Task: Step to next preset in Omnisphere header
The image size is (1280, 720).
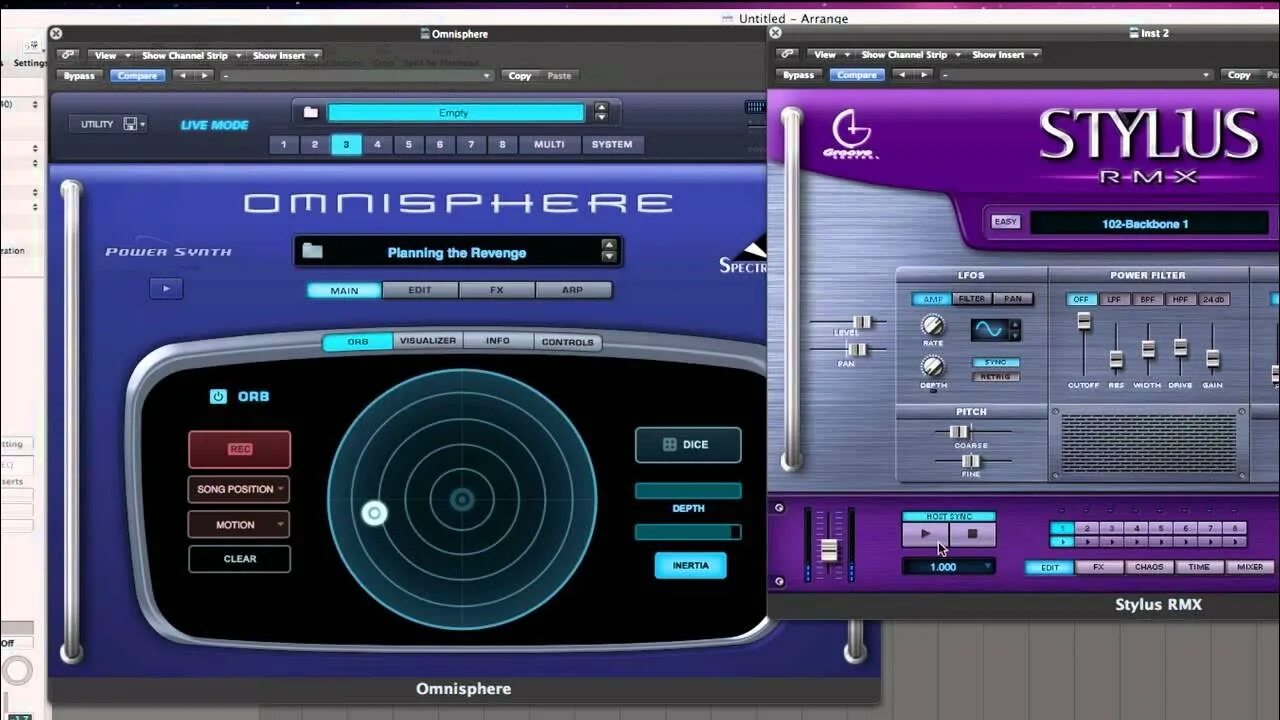Action: pyautogui.click(x=204, y=75)
